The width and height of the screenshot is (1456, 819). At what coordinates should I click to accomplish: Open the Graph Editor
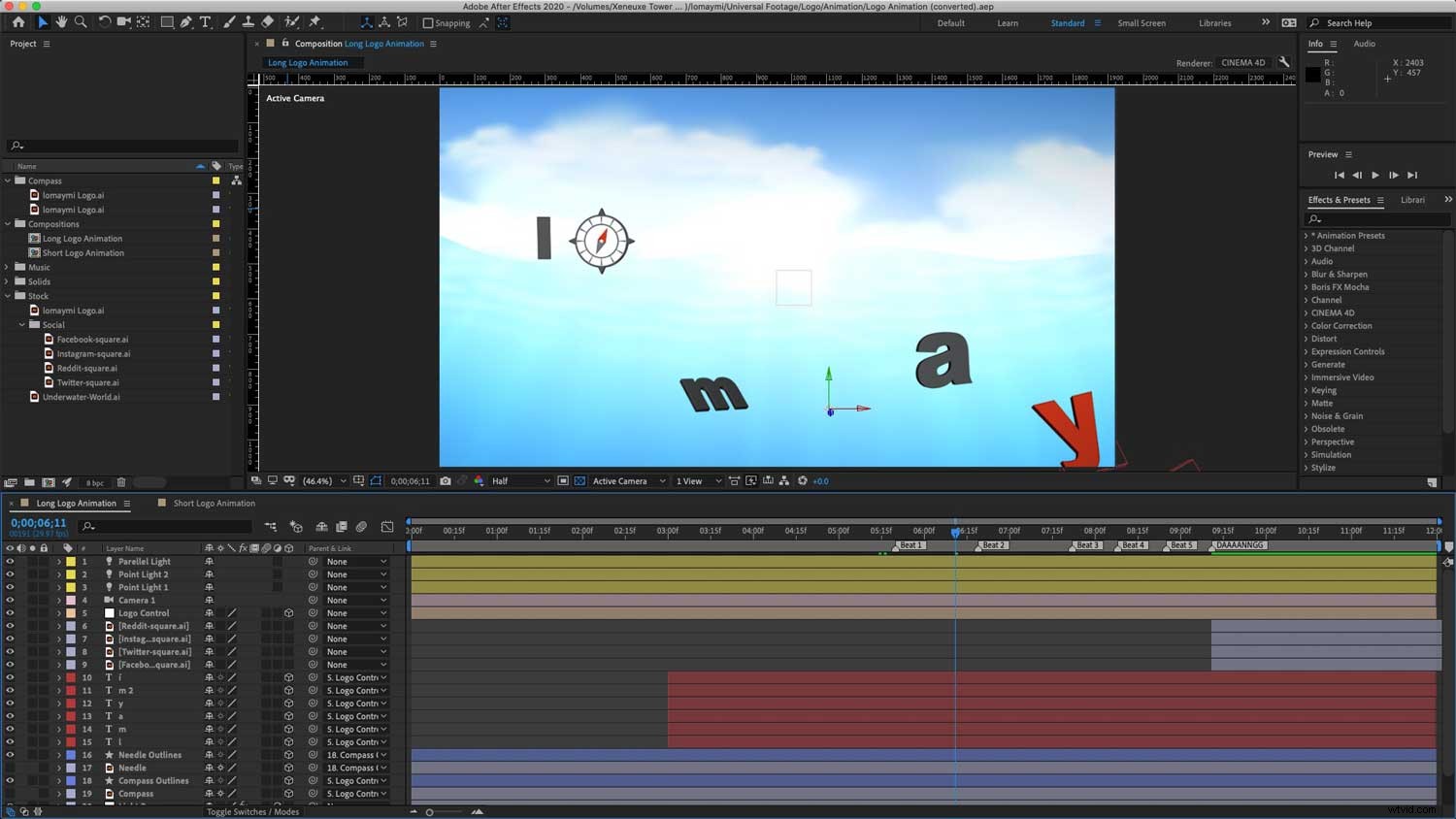tap(387, 527)
